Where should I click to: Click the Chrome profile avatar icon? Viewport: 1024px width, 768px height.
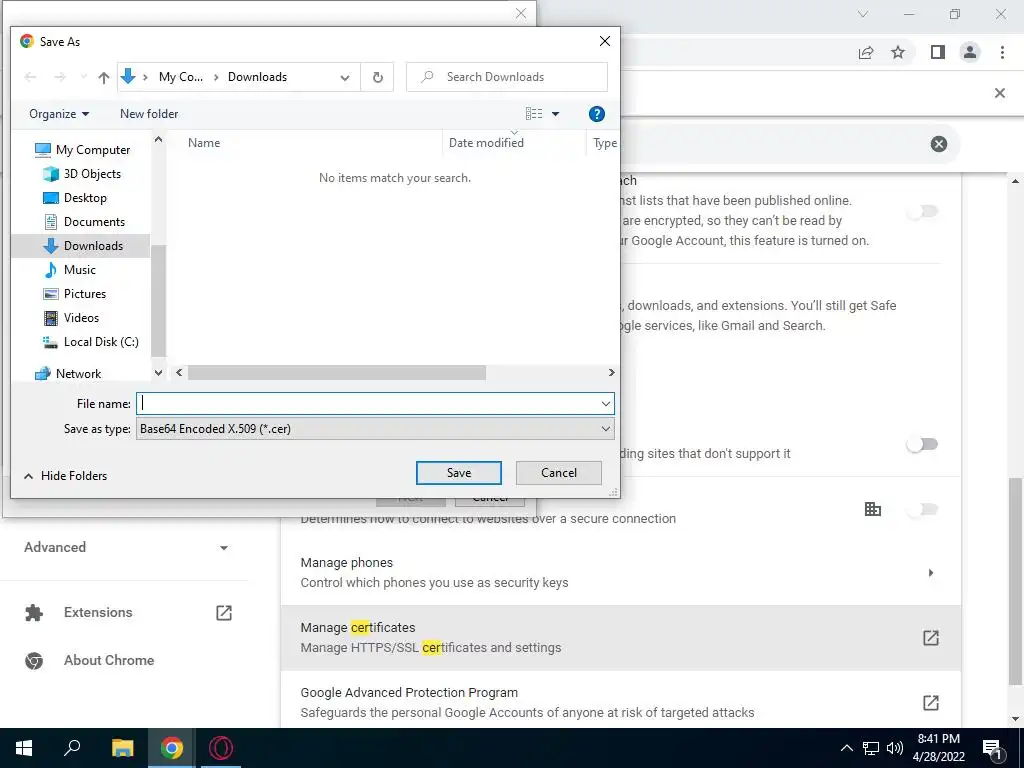point(970,52)
